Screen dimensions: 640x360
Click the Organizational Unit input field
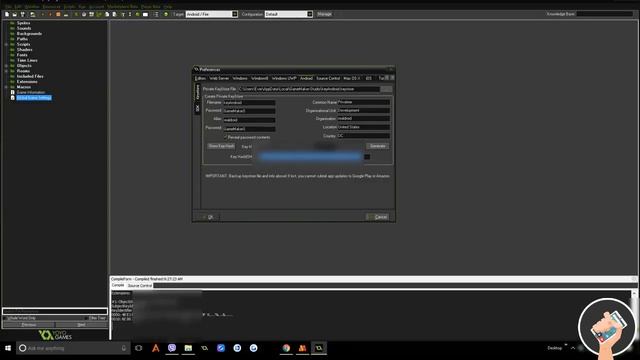tap(363, 111)
